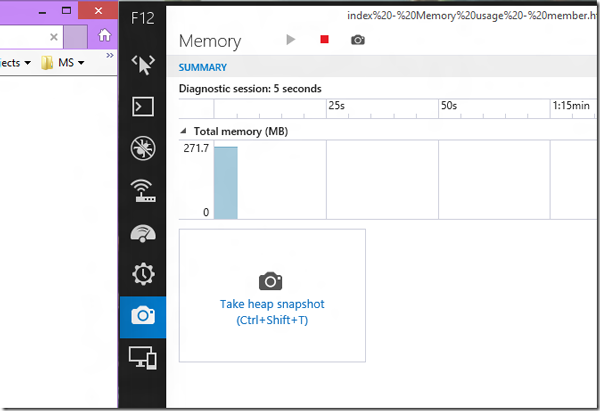
Task: Click the browser Home icon
Action: (105, 35)
